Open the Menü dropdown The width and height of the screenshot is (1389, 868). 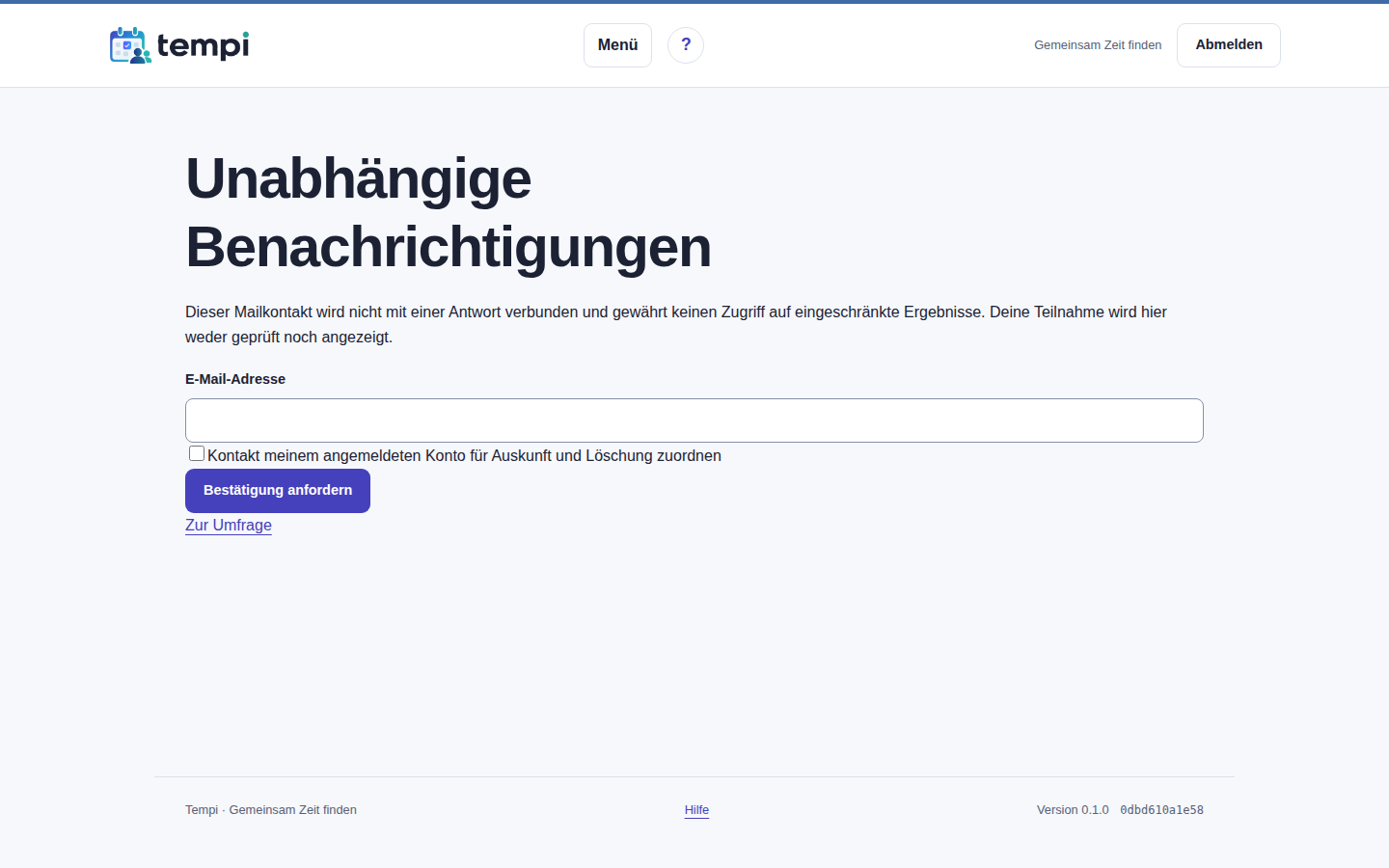coord(617,45)
